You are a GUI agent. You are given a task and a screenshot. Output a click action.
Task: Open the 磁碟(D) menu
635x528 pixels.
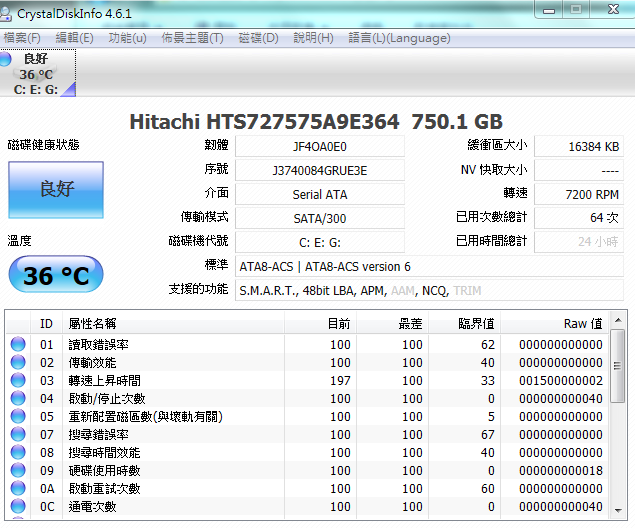point(258,38)
